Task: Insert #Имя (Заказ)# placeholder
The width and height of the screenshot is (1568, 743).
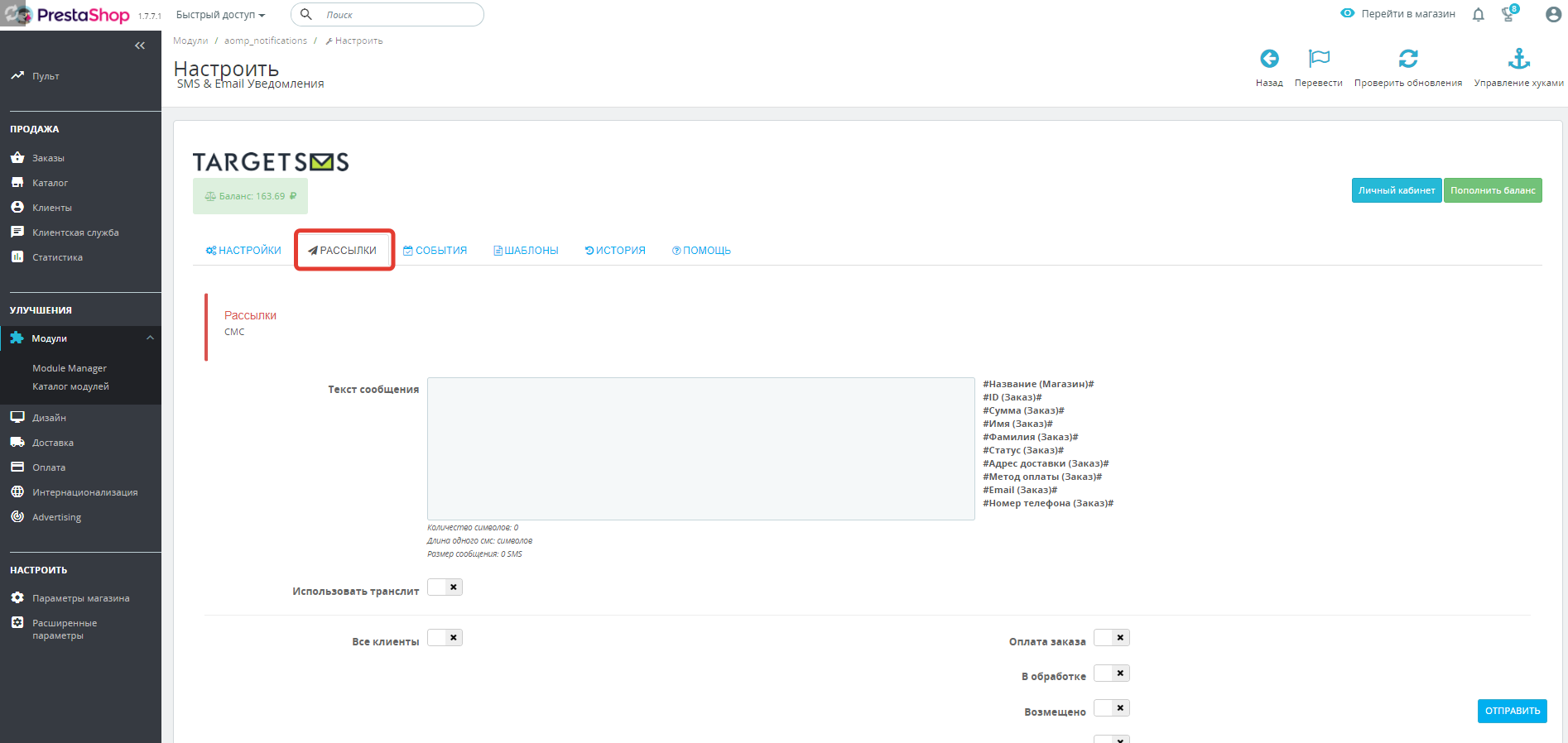Action: [1017, 424]
